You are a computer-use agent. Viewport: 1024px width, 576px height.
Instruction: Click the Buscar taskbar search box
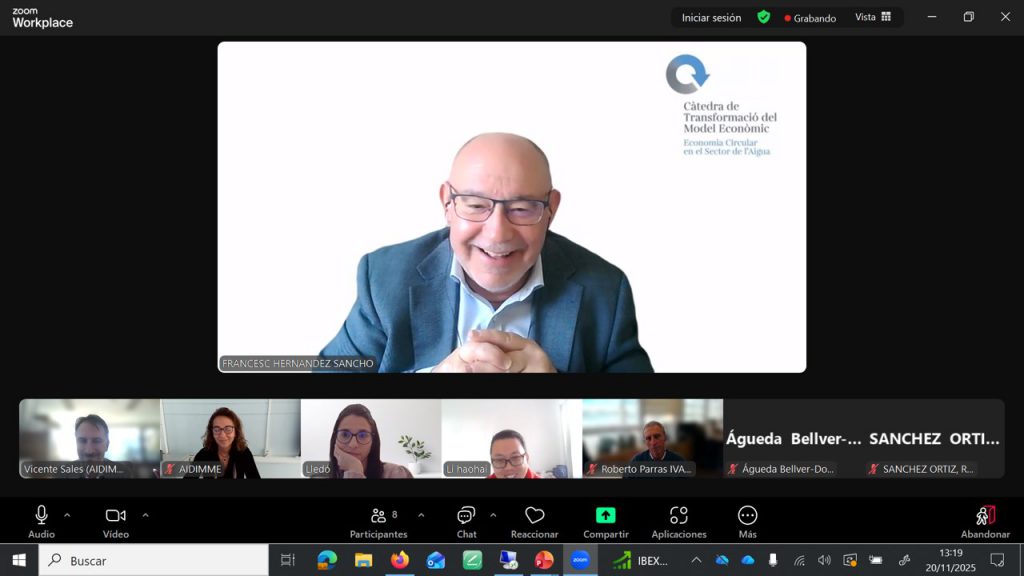point(154,560)
